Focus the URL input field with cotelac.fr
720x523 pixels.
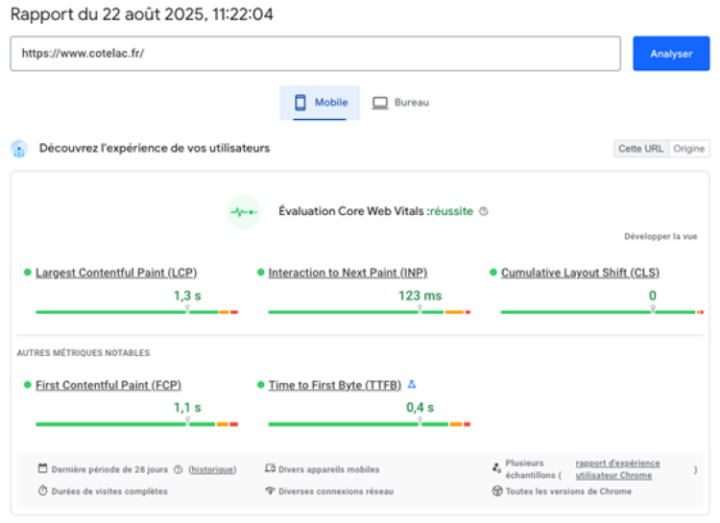pyautogui.click(x=315, y=54)
